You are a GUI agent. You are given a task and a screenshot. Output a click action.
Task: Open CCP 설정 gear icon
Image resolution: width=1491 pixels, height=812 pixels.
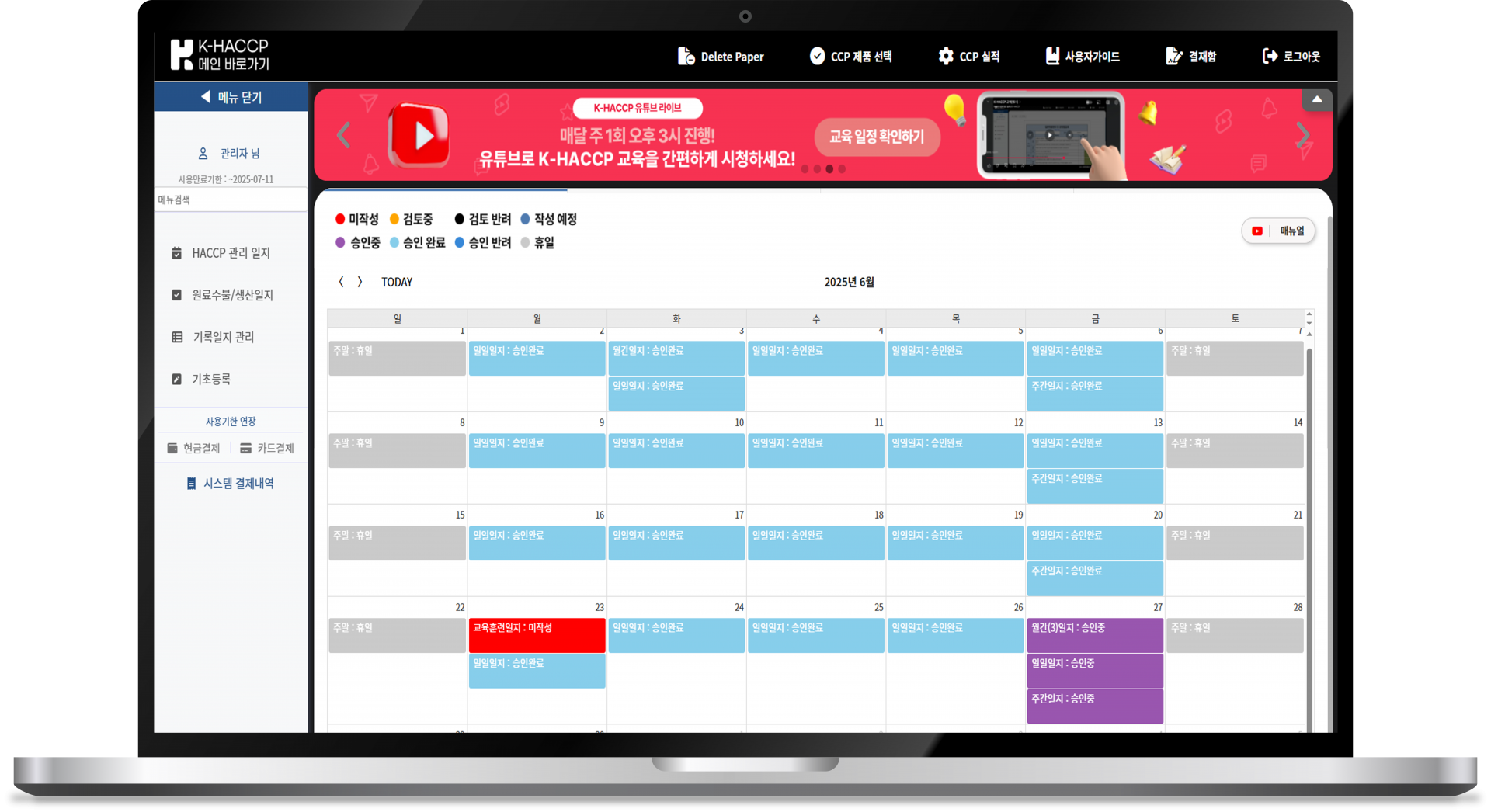point(945,56)
